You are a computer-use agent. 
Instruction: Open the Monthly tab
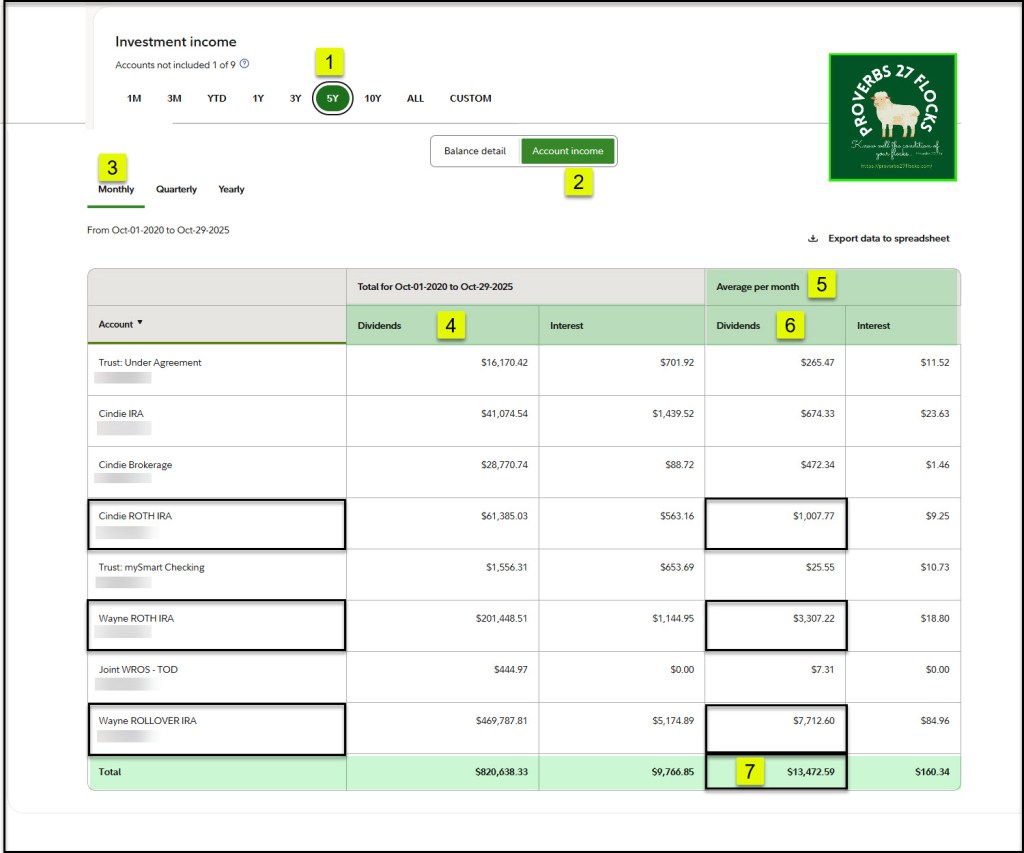(116, 189)
